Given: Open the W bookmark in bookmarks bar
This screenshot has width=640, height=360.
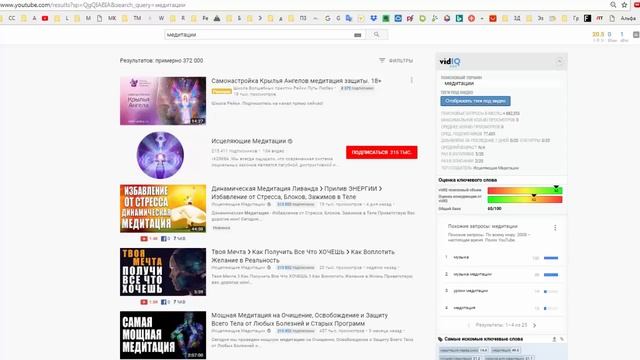Looking at the screenshot, I should coord(161,18).
